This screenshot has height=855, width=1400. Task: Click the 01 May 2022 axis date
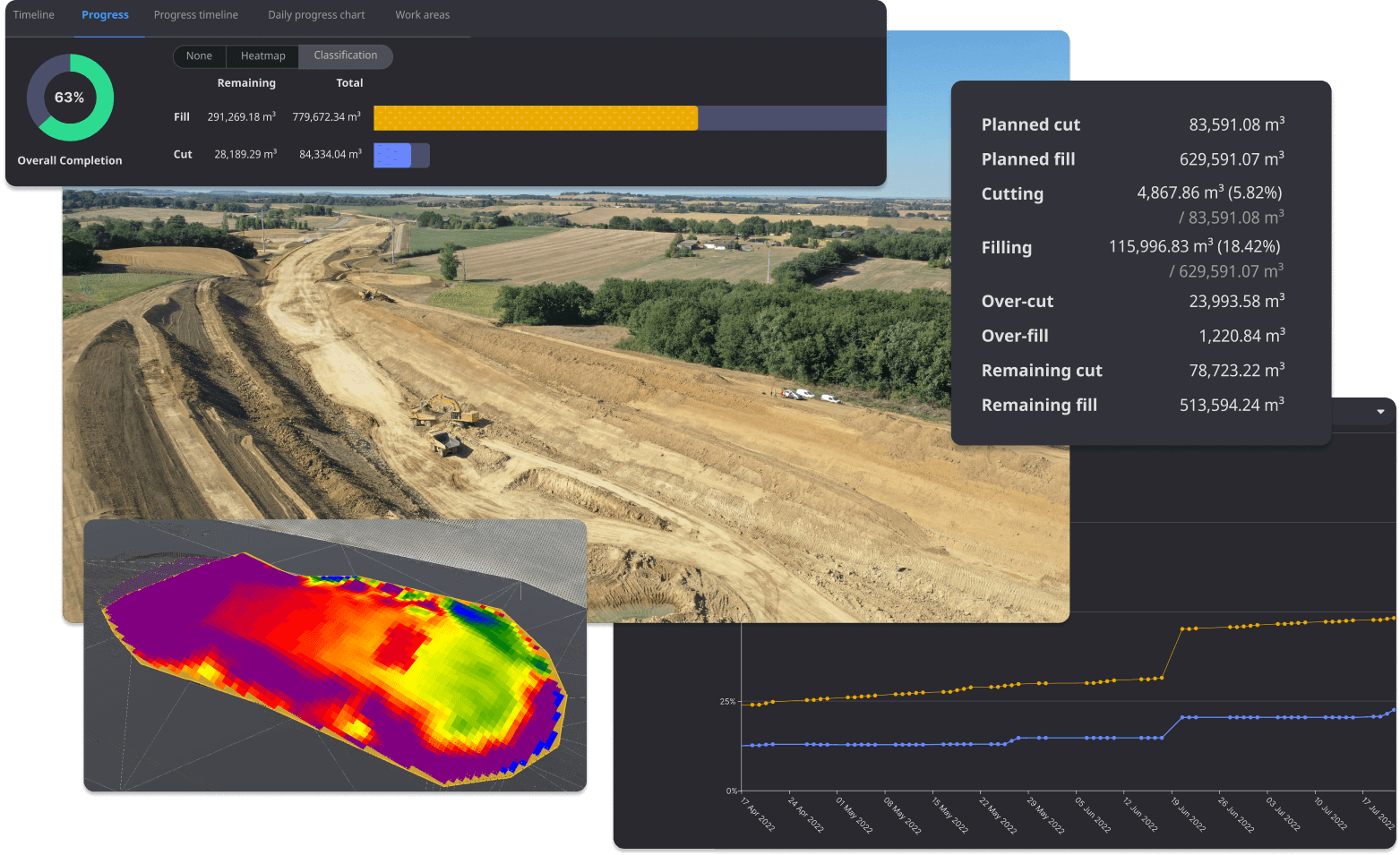tap(855, 815)
